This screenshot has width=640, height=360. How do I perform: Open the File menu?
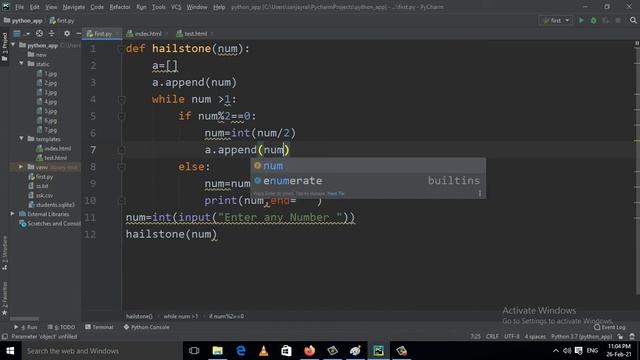click(x=19, y=7)
